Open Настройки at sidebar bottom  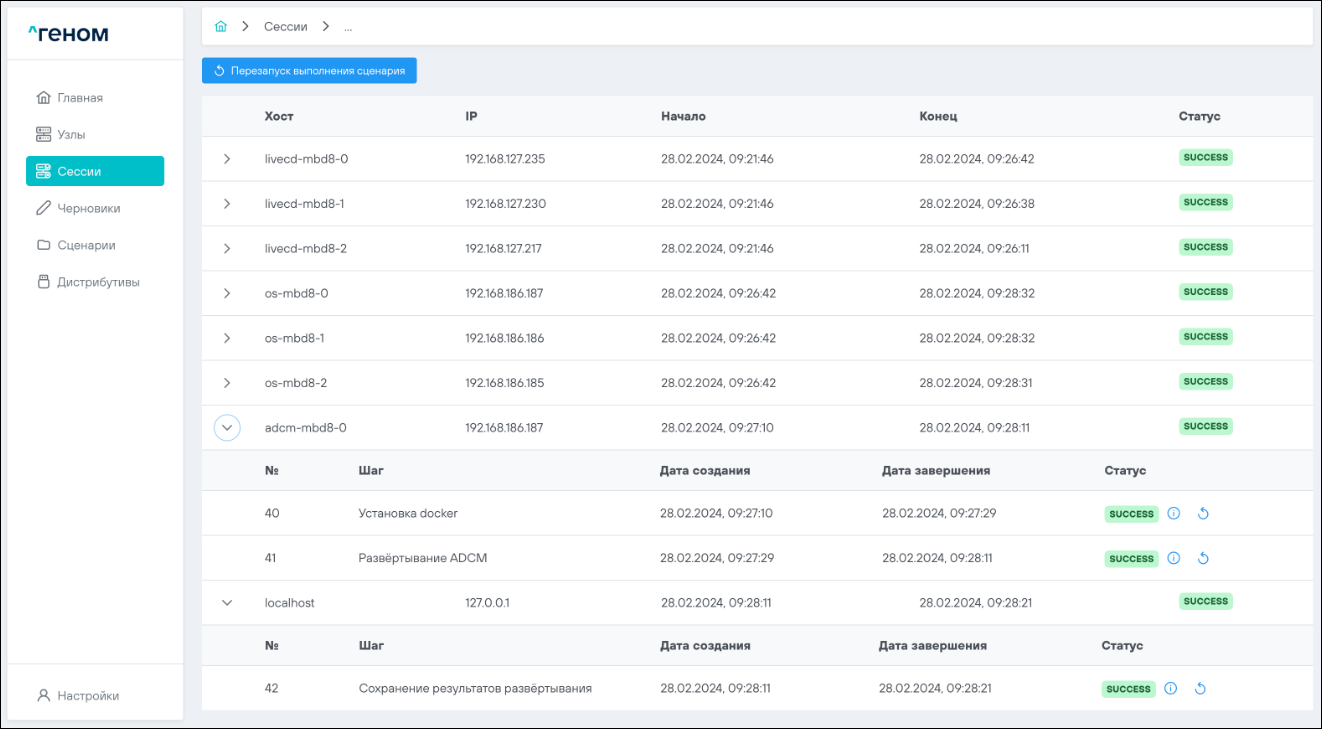(x=87, y=696)
